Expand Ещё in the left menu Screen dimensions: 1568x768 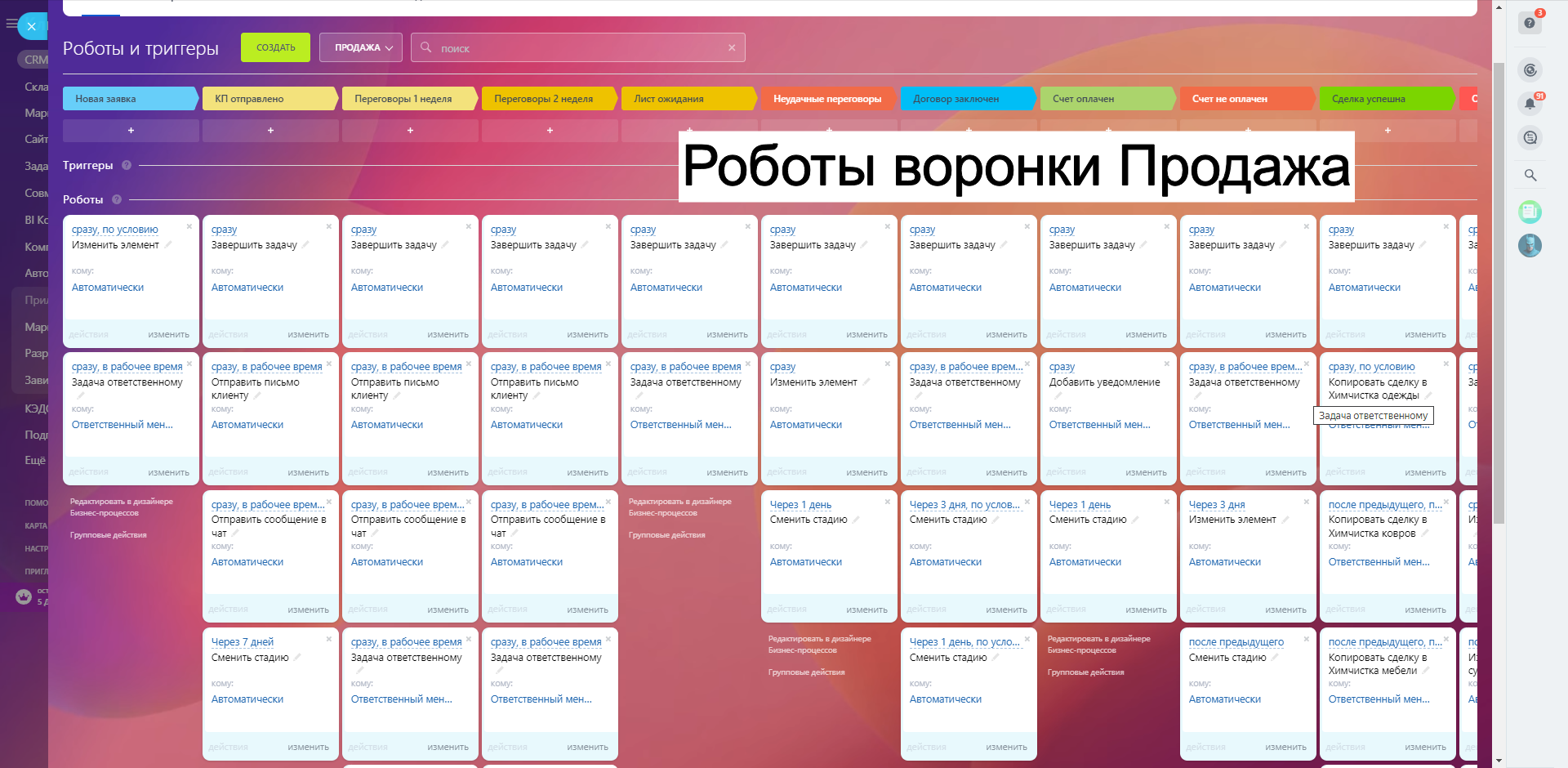point(35,460)
